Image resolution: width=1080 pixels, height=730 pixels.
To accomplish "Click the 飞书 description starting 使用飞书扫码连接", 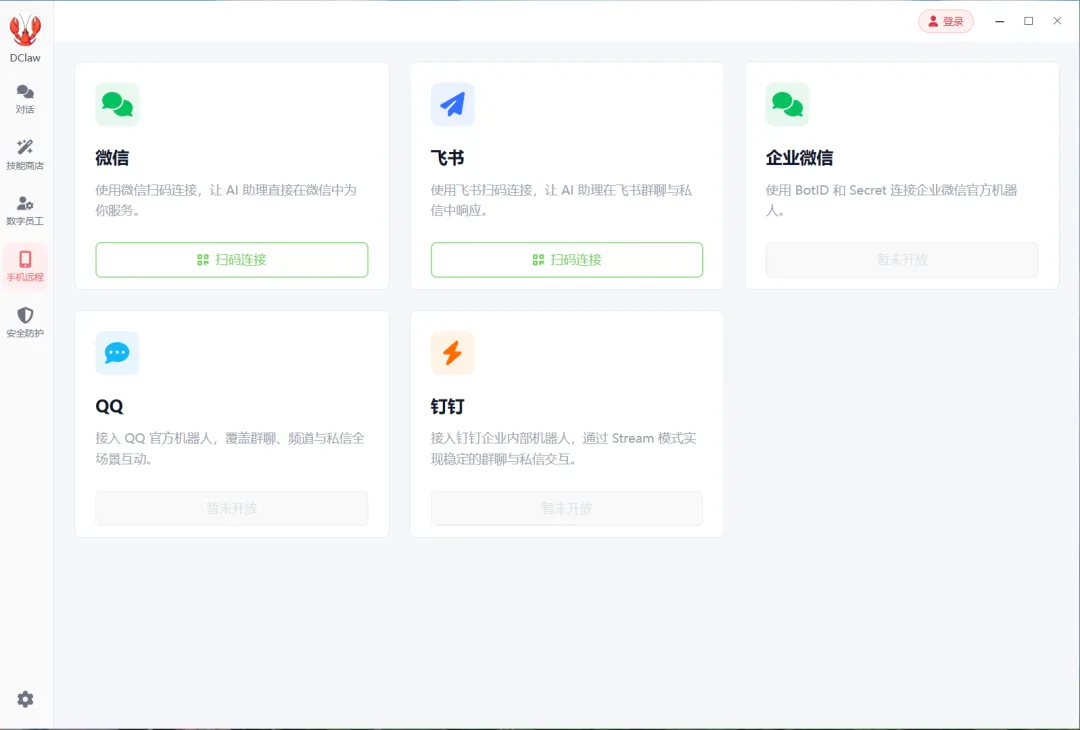I will click(x=561, y=200).
